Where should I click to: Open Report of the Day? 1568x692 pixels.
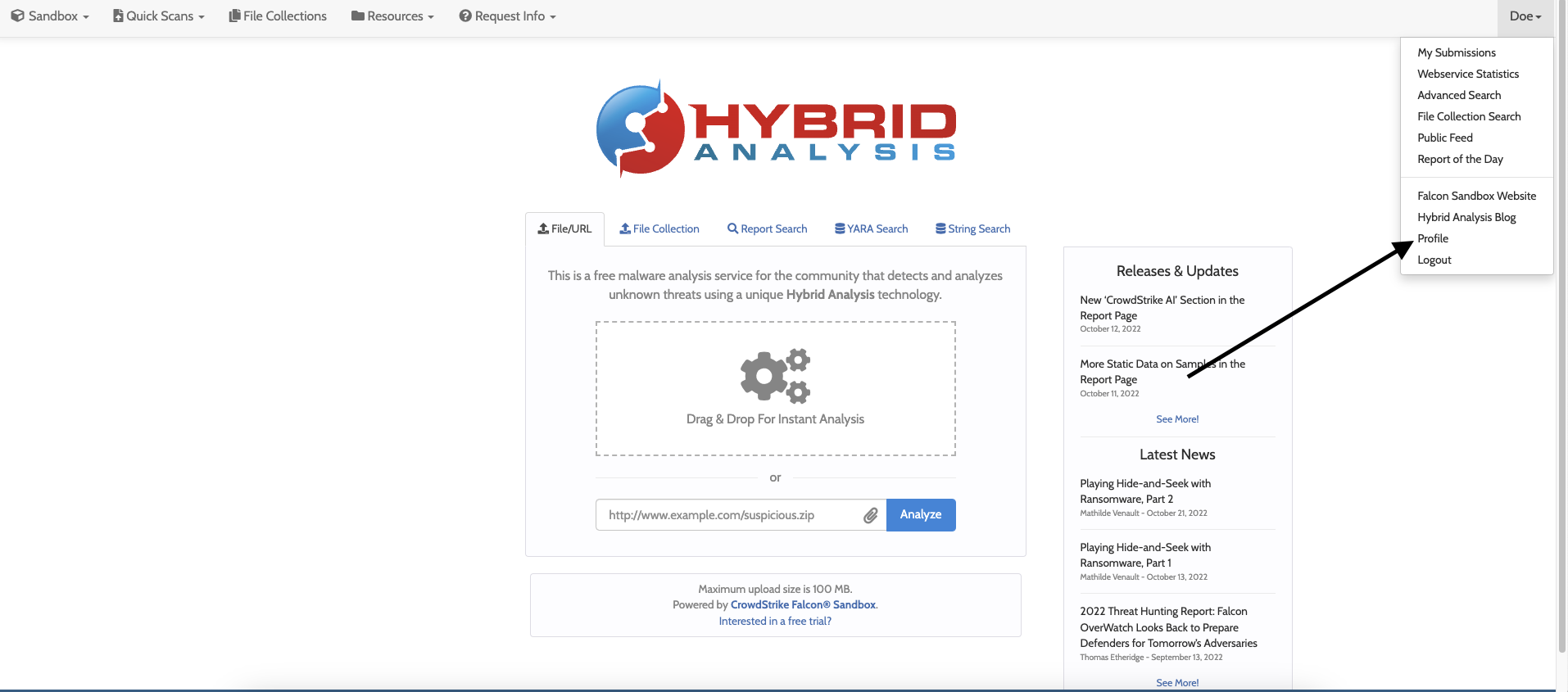pyautogui.click(x=1460, y=159)
